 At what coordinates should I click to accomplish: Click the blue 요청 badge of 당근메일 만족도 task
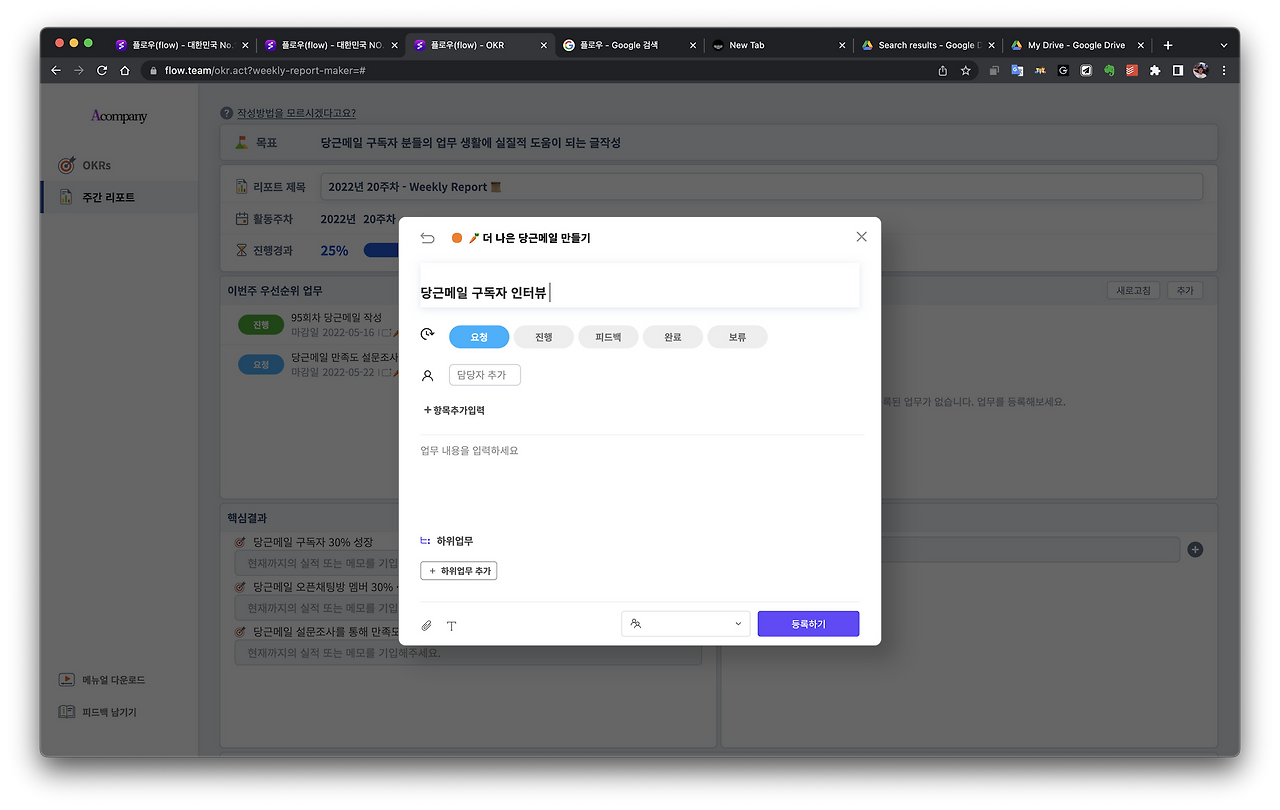point(261,364)
